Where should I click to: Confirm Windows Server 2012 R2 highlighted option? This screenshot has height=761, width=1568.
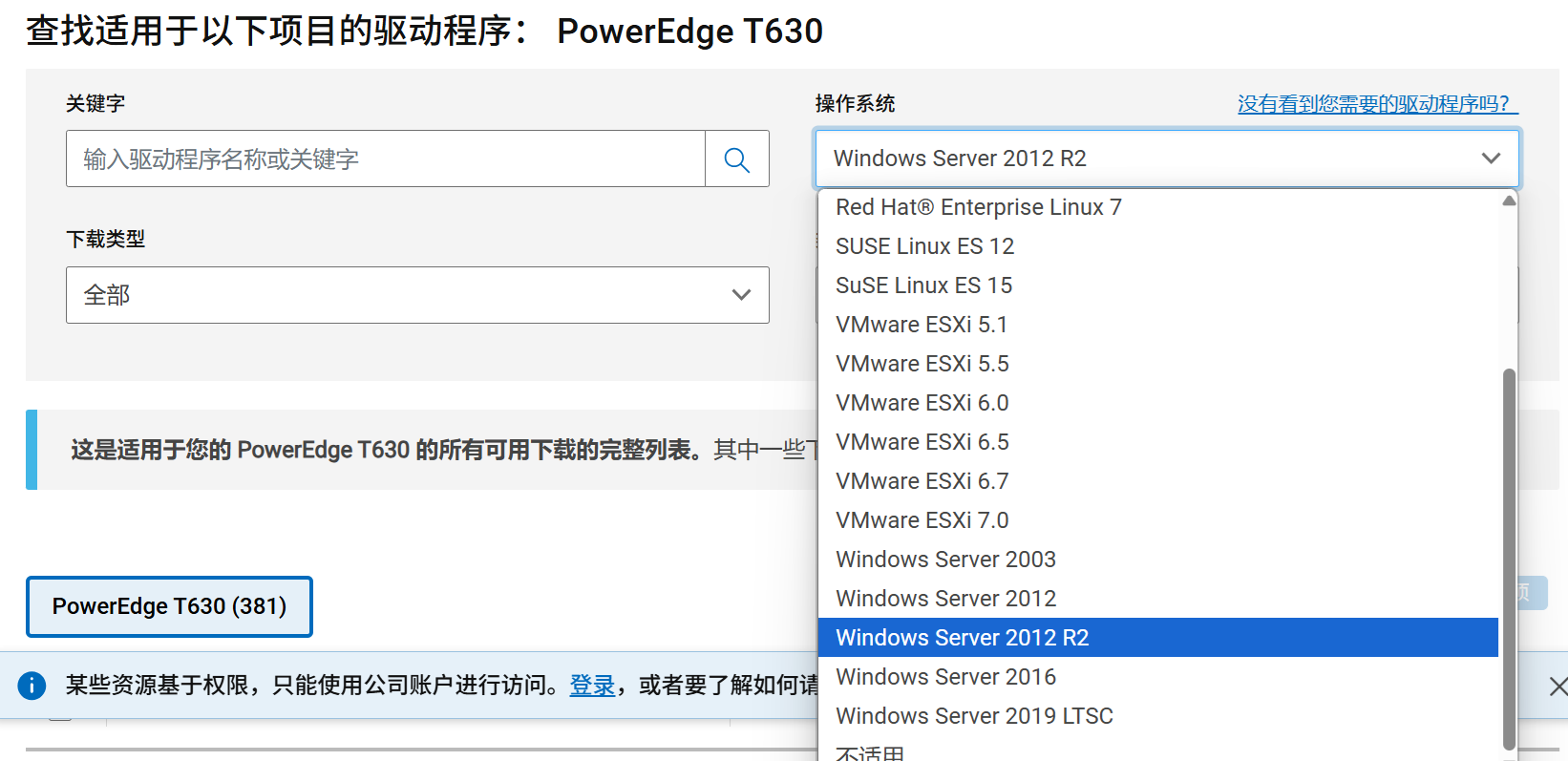pos(962,637)
